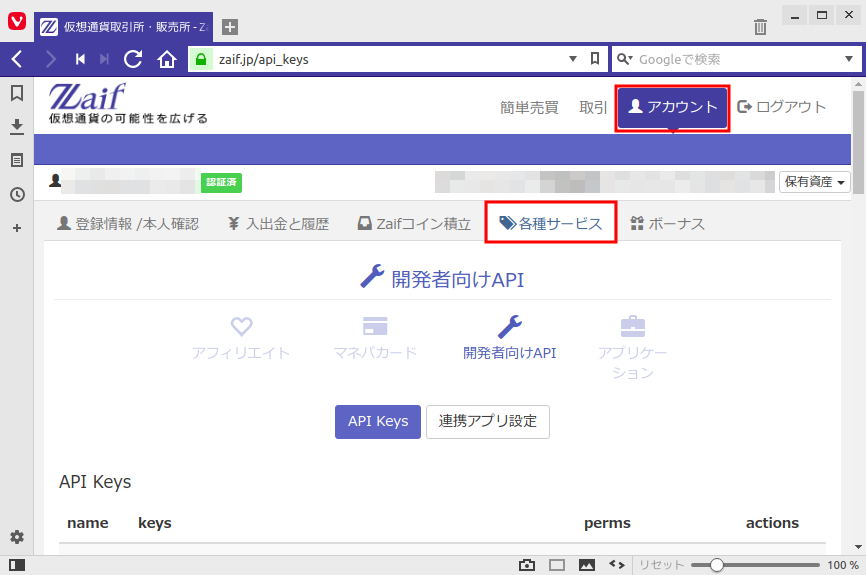Toggle the sidebar panel visibility
The height and width of the screenshot is (575, 866).
[x=17, y=565]
